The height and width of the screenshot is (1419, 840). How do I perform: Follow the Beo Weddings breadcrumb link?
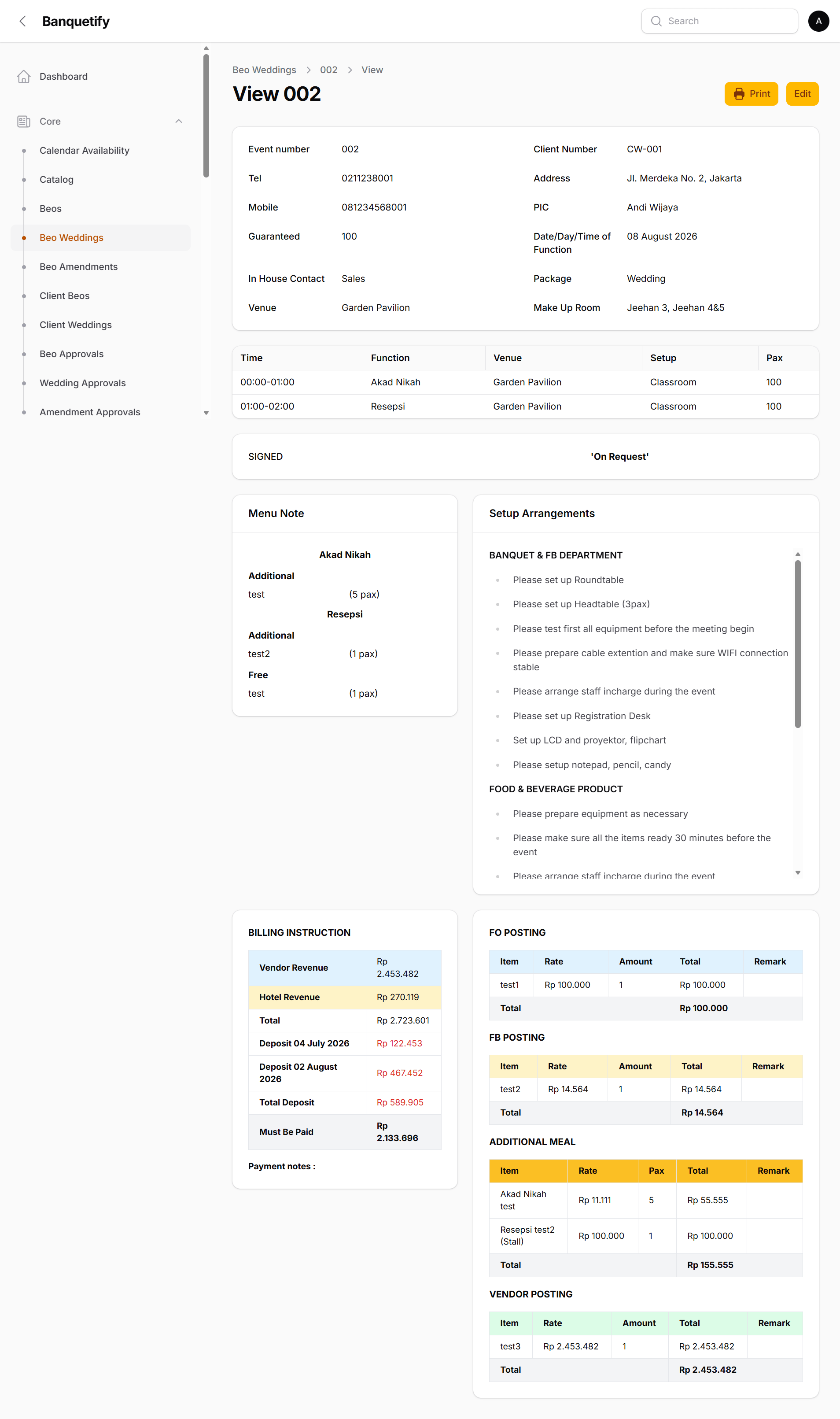coord(264,70)
